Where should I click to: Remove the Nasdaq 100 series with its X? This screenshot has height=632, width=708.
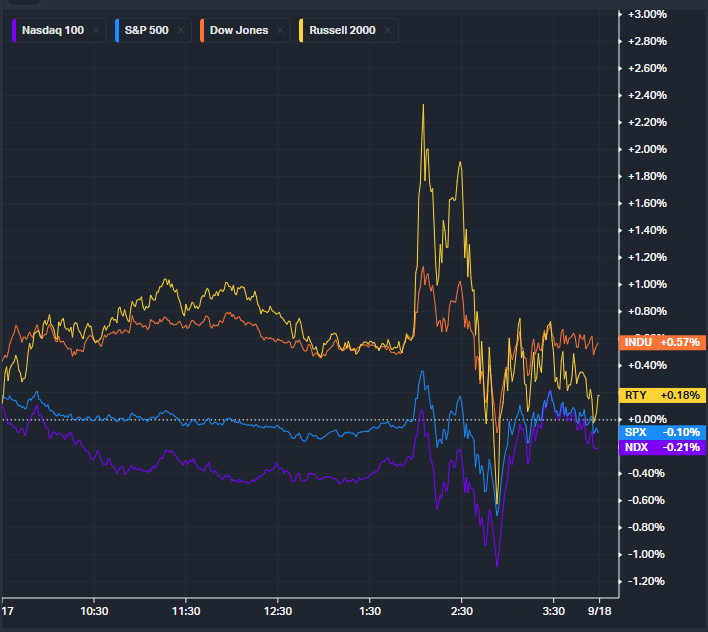point(96,30)
